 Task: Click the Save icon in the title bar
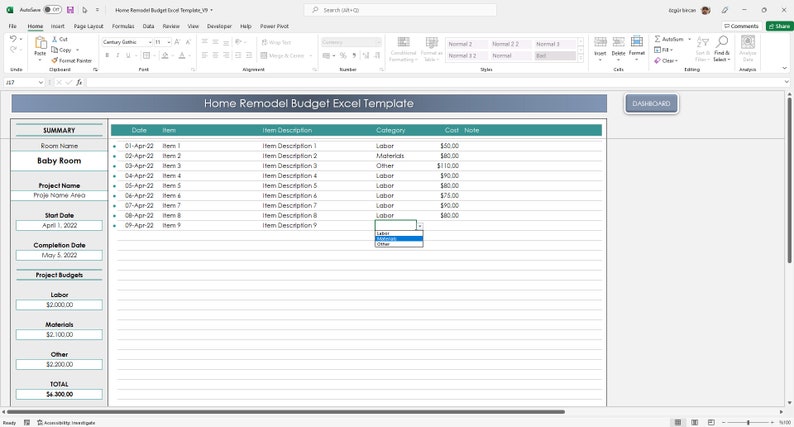[70, 10]
